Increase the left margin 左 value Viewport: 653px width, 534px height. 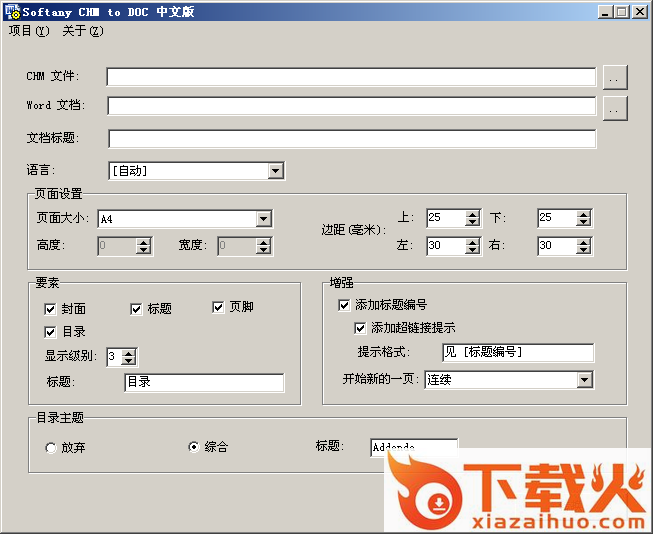click(x=472, y=242)
